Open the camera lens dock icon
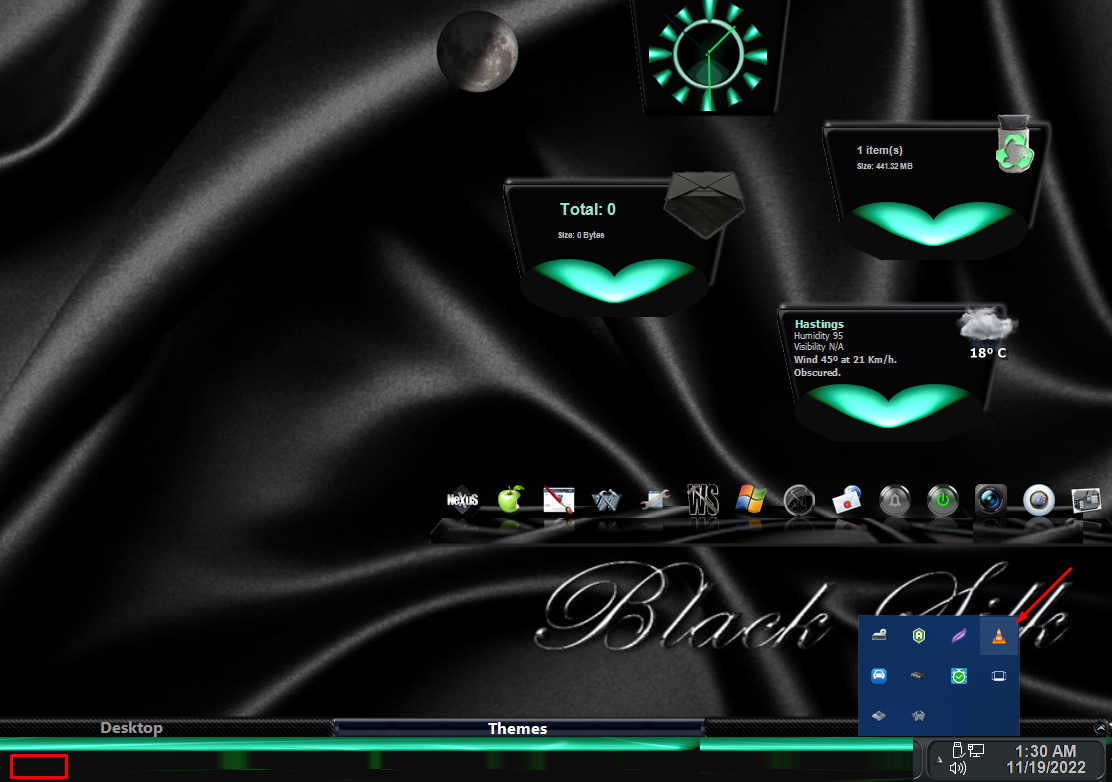Screen dimensions: 1112x782 click(x=990, y=499)
